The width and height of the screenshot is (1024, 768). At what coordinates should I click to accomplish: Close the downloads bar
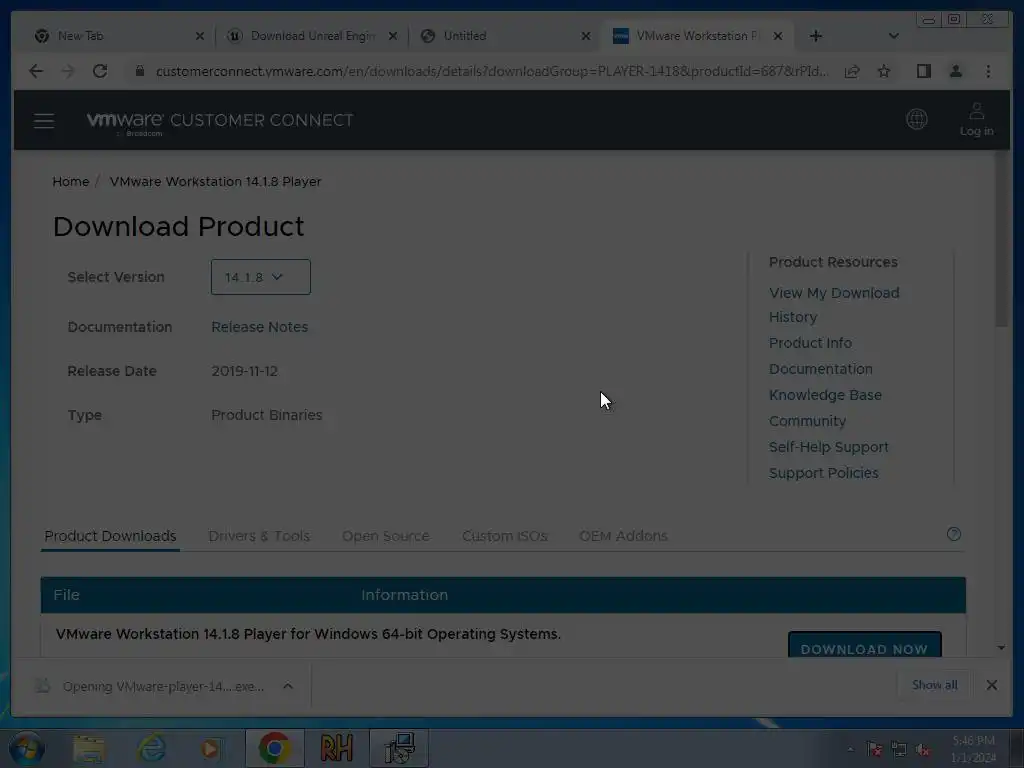point(991,685)
